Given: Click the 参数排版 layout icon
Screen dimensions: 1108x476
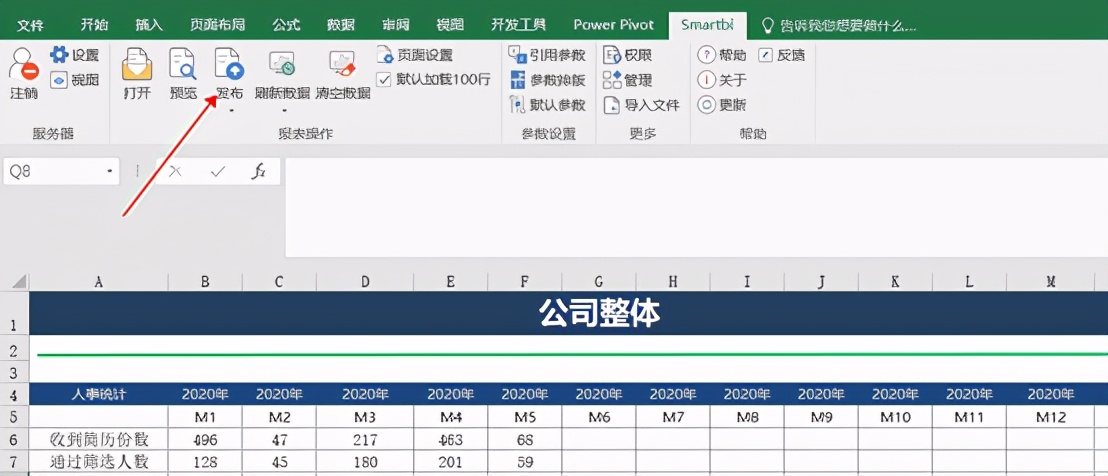Looking at the screenshot, I should coord(517,80).
